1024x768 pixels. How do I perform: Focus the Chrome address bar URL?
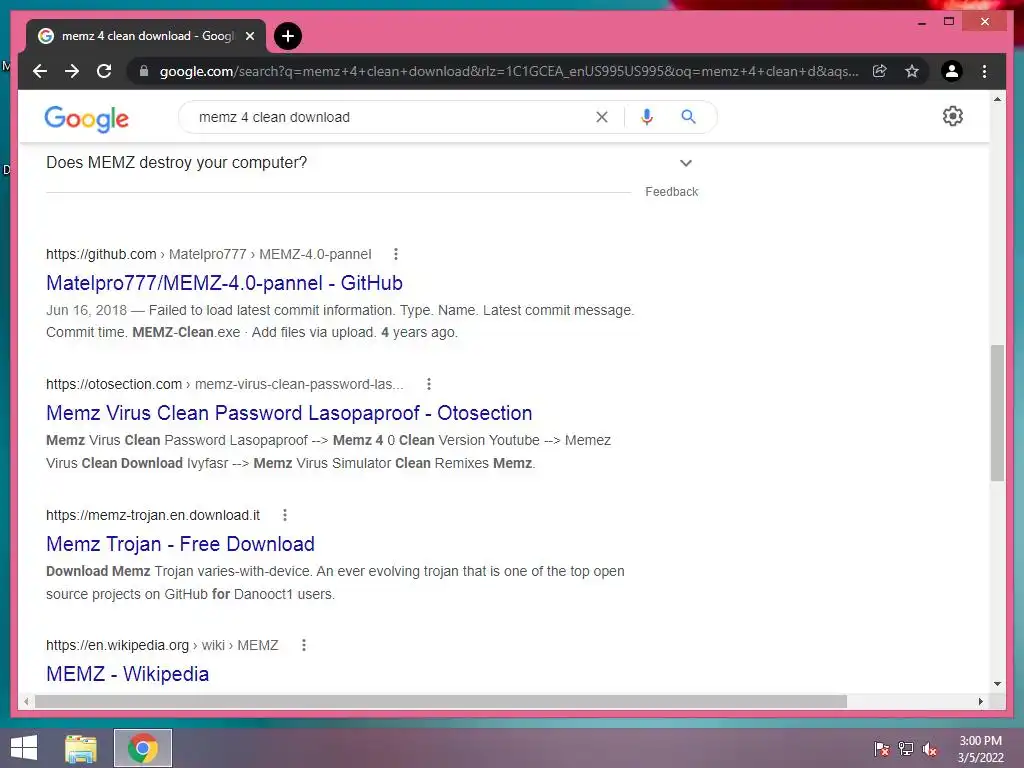(509, 71)
